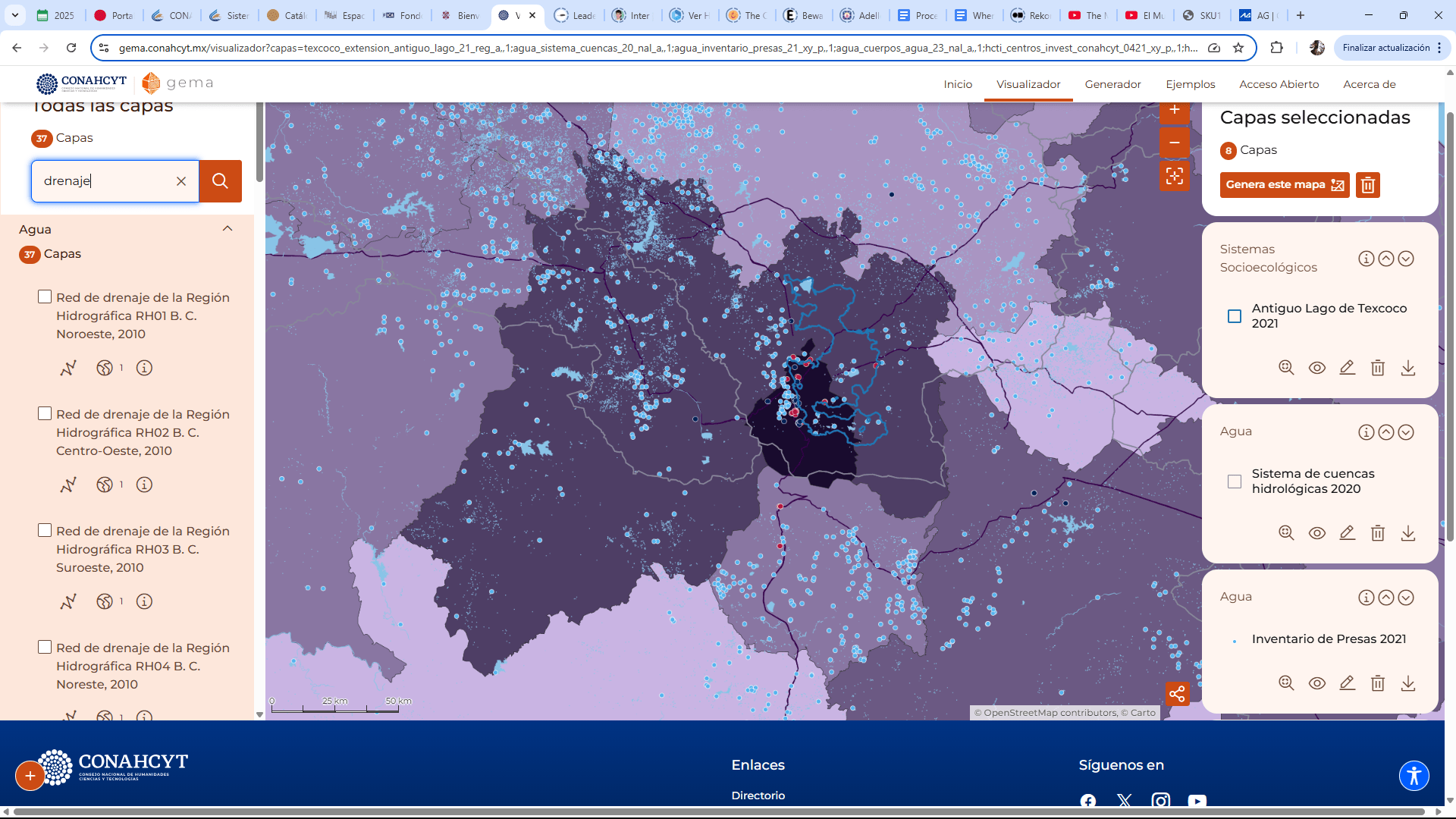The height and width of the screenshot is (819, 1456).
Task: Move Inventario de Presas layer up
Action: (x=1385, y=598)
